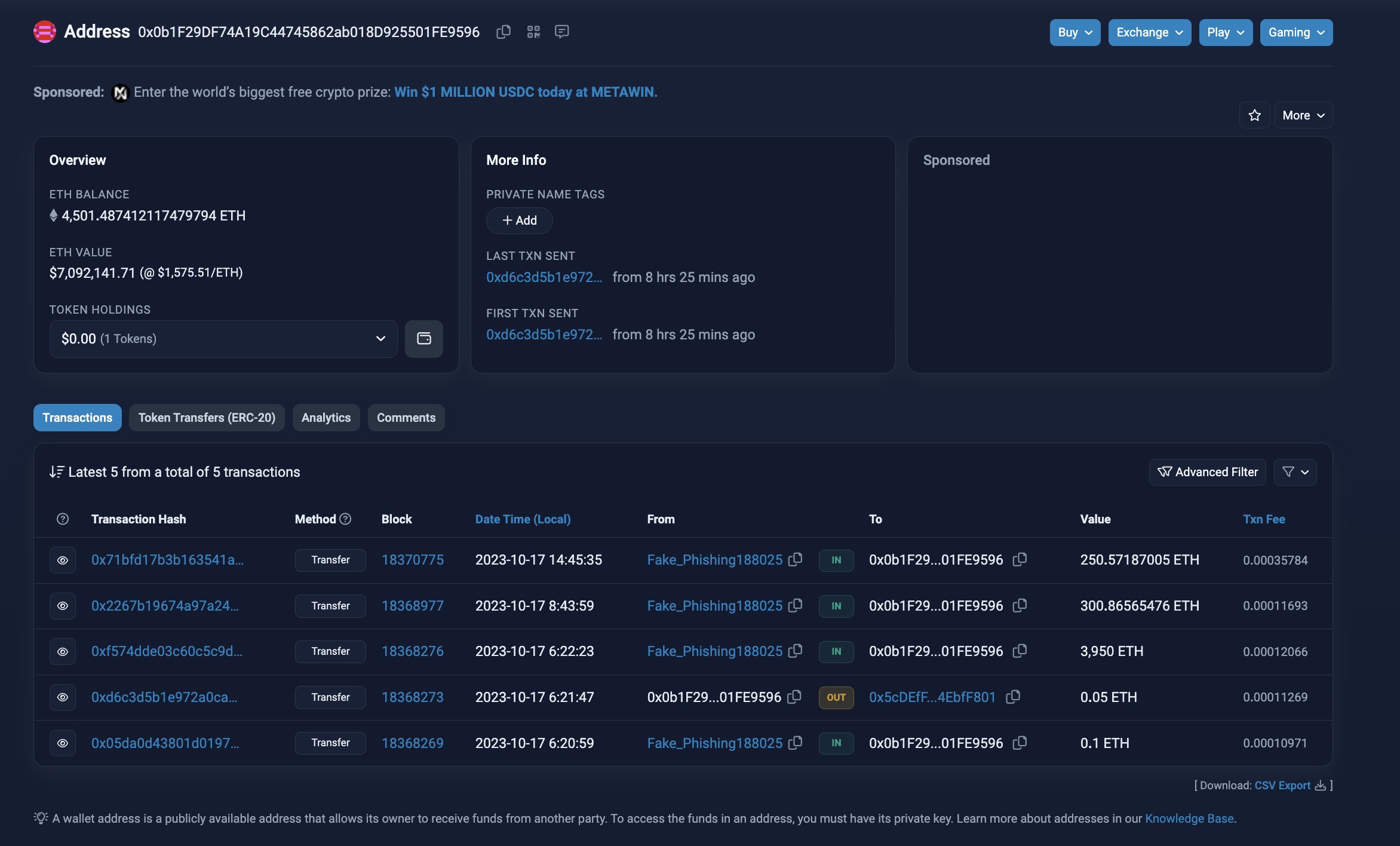Screen dimensions: 1400x846
Task: Open the filter funnel dropdown
Action: (1295, 472)
